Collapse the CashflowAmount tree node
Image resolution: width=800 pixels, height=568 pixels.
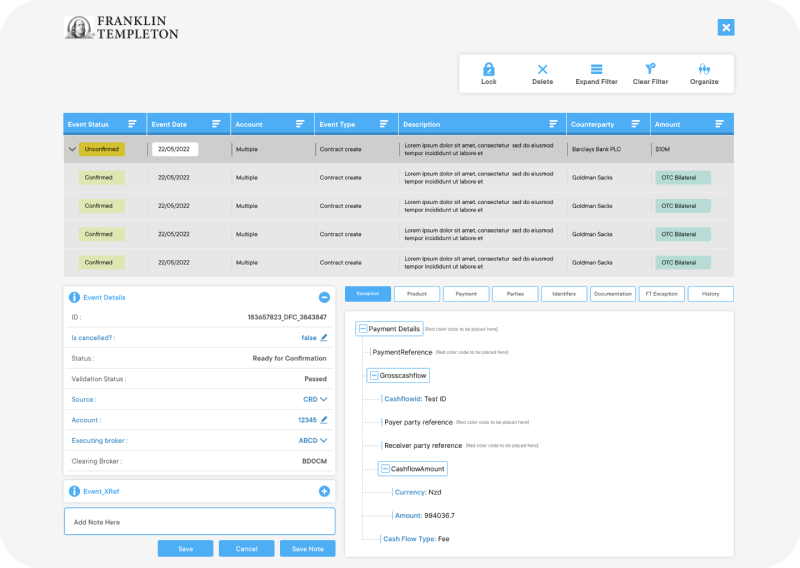[x=385, y=469]
